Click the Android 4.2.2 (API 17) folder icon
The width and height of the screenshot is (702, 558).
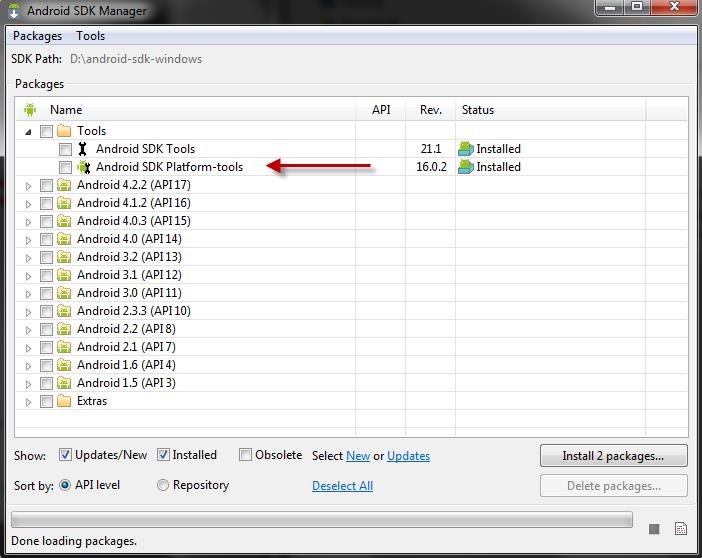tap(64, 185)
